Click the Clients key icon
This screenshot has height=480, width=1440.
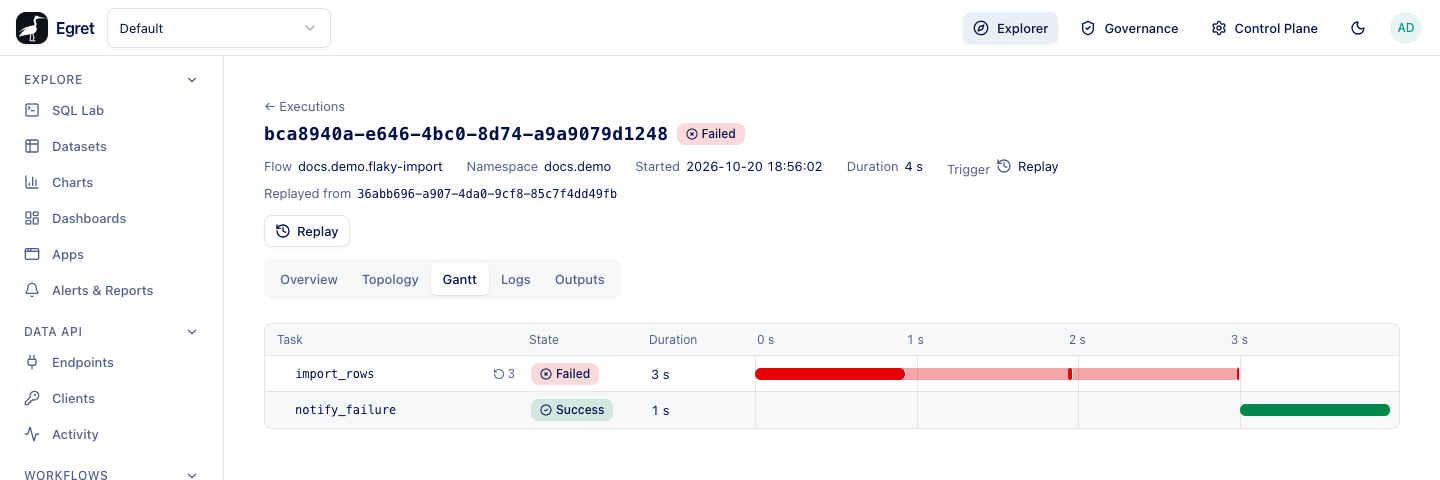[32, 398]
